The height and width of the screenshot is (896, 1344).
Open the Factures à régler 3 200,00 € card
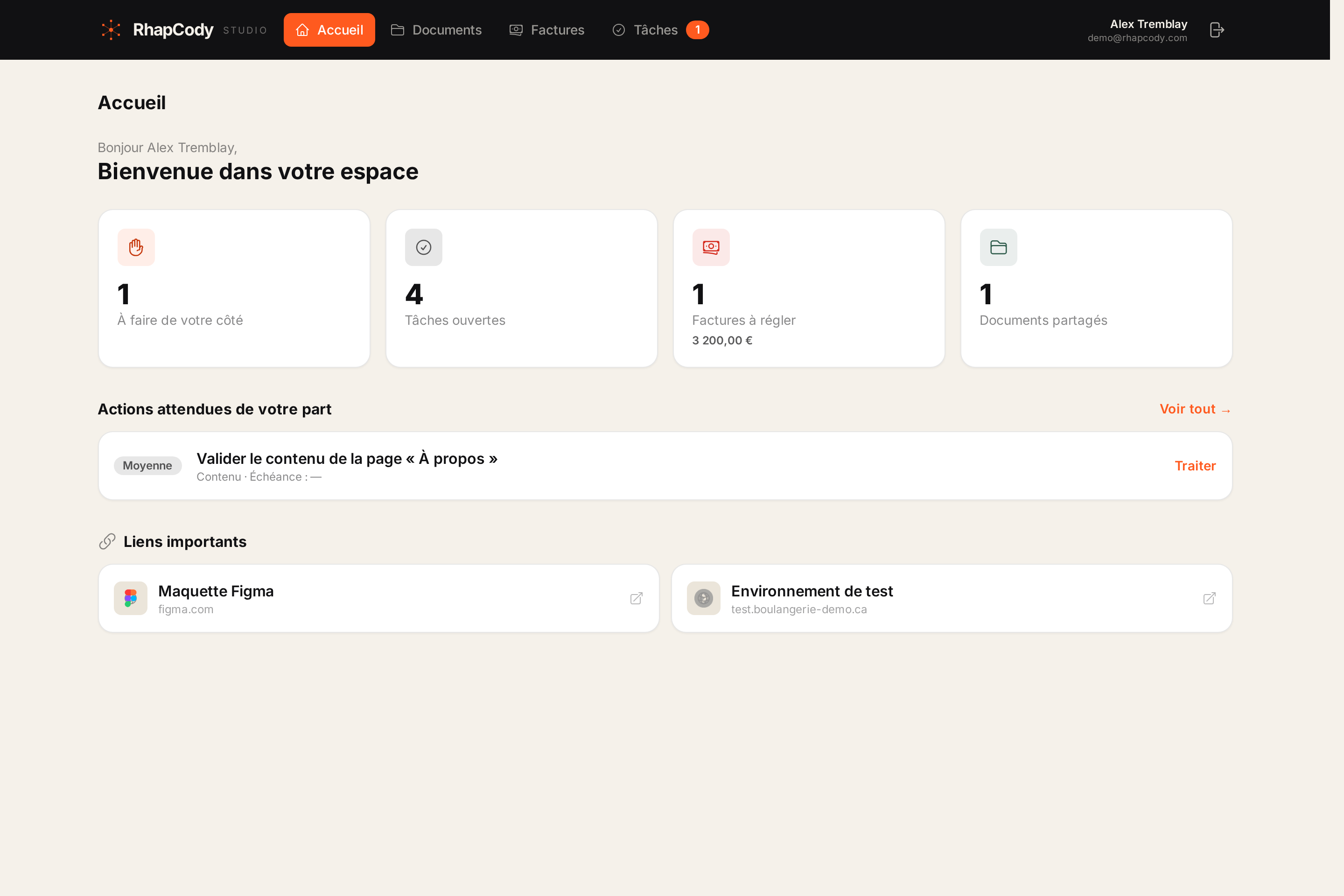[x=809, y=288]
